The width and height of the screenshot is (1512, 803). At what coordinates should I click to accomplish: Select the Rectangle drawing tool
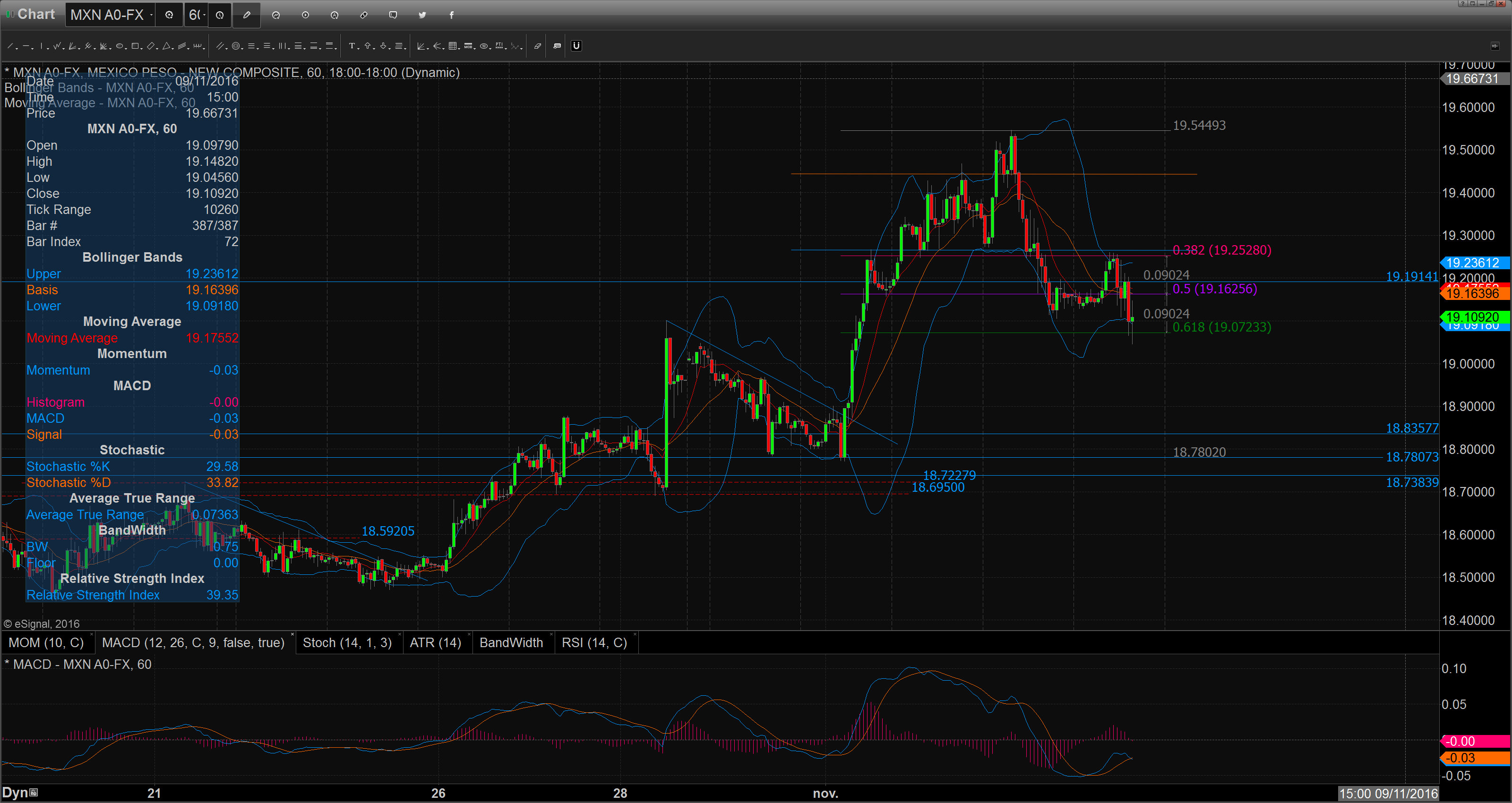pyautogui.click(x=135, y=46)
